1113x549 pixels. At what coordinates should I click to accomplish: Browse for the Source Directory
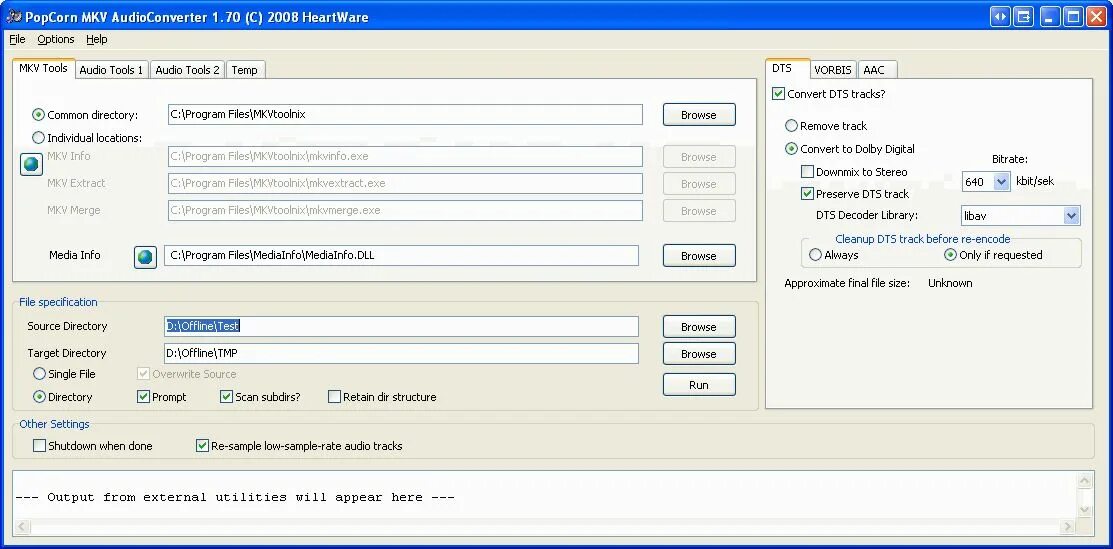(x=699, y=327)
